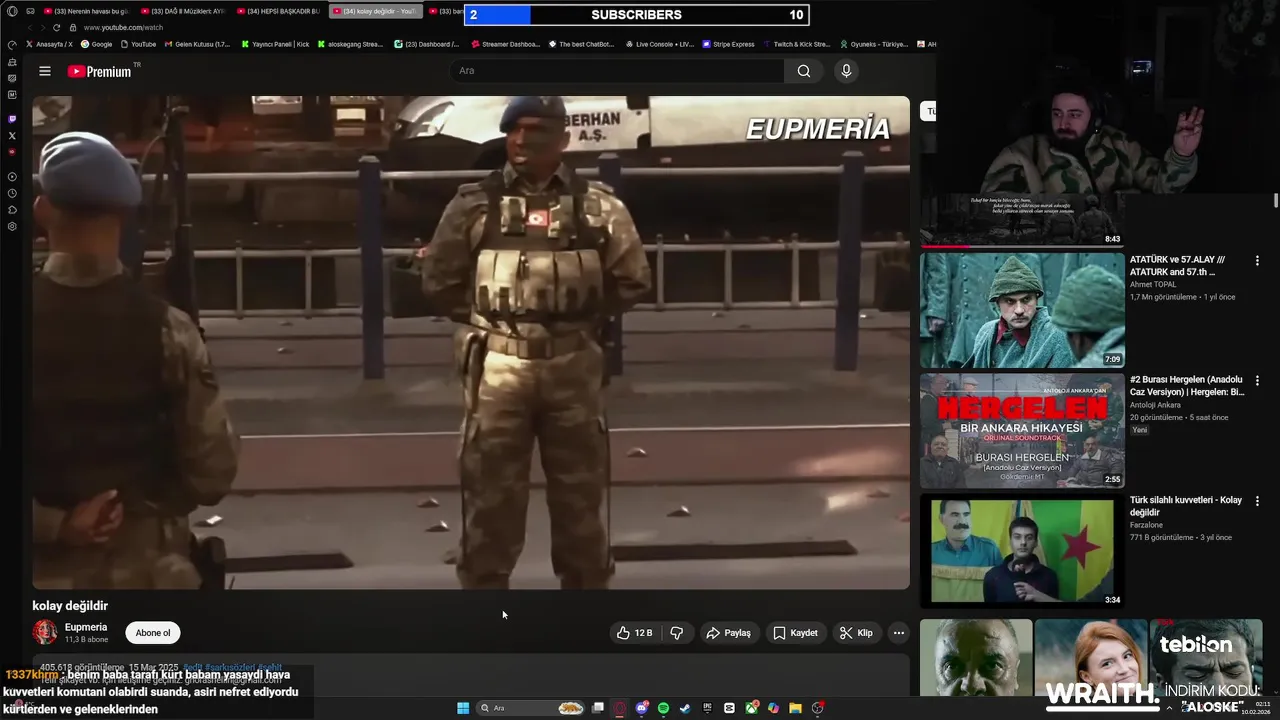The width and height of the screenshot is (1280, 720).
Task: Switch to HEPSİ BAŞKADIR browser tab
Action: [278, 11]
